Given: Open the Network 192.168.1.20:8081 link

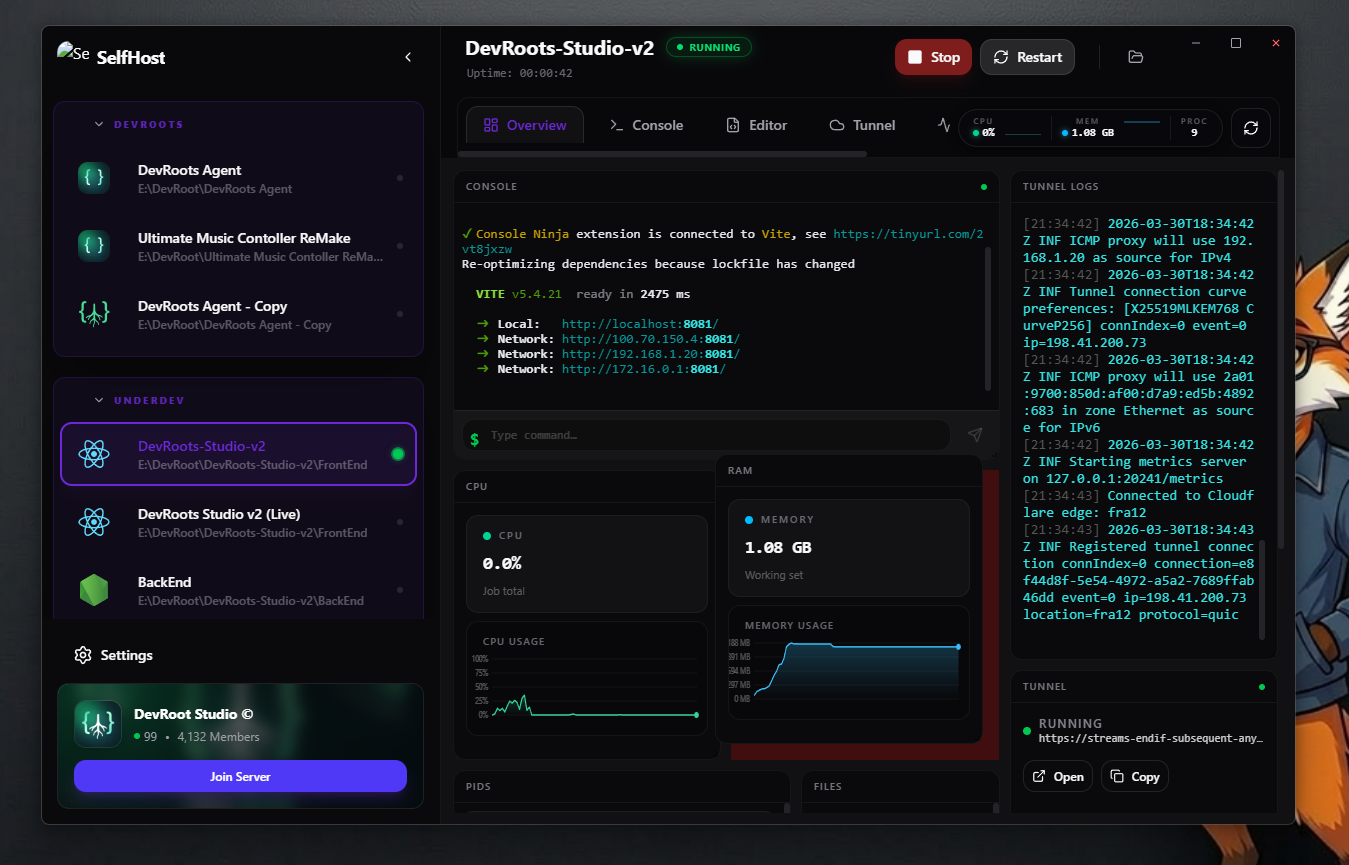Looking at the screenshot, I should coord(651,354).
